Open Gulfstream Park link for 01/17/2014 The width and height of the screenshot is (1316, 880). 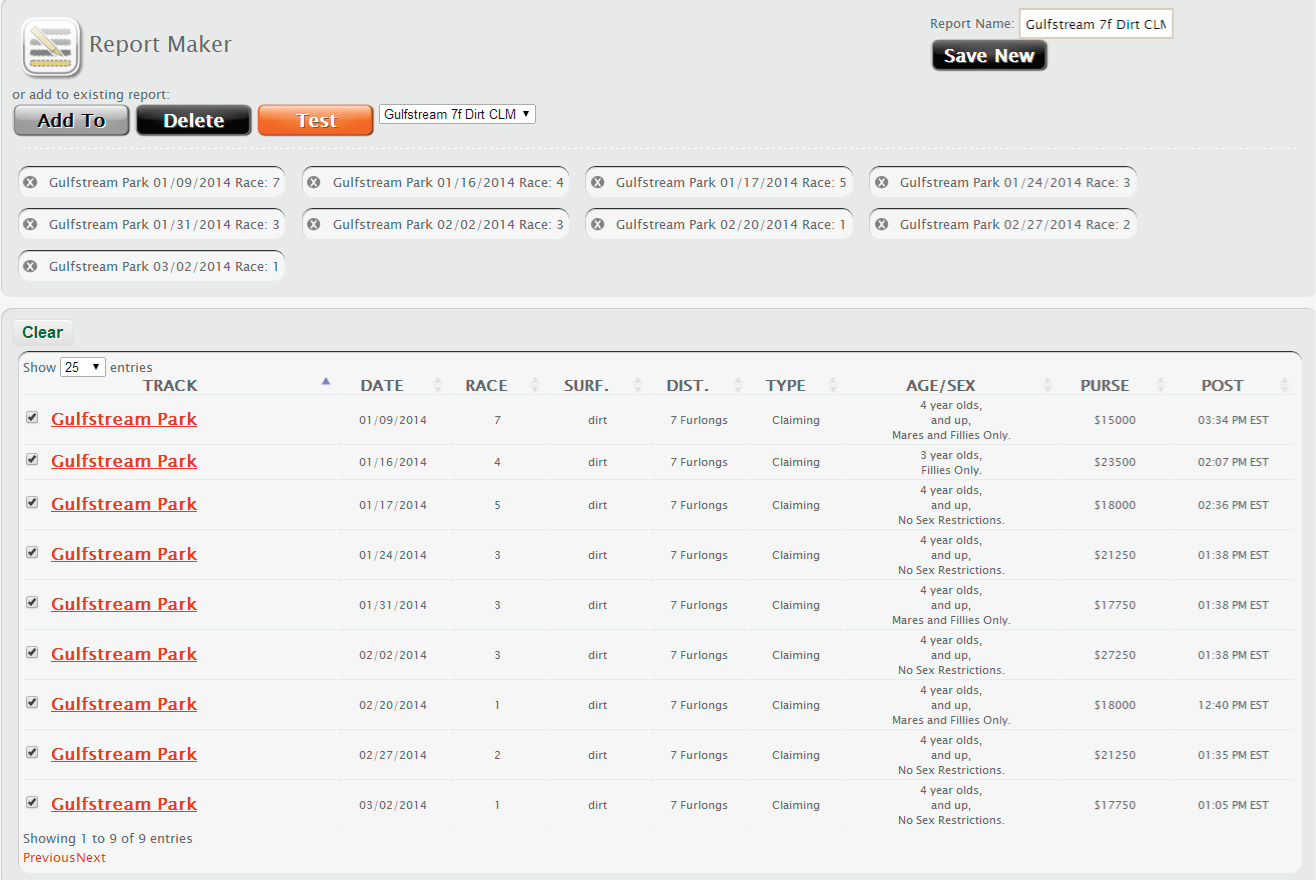click(124, 504)
